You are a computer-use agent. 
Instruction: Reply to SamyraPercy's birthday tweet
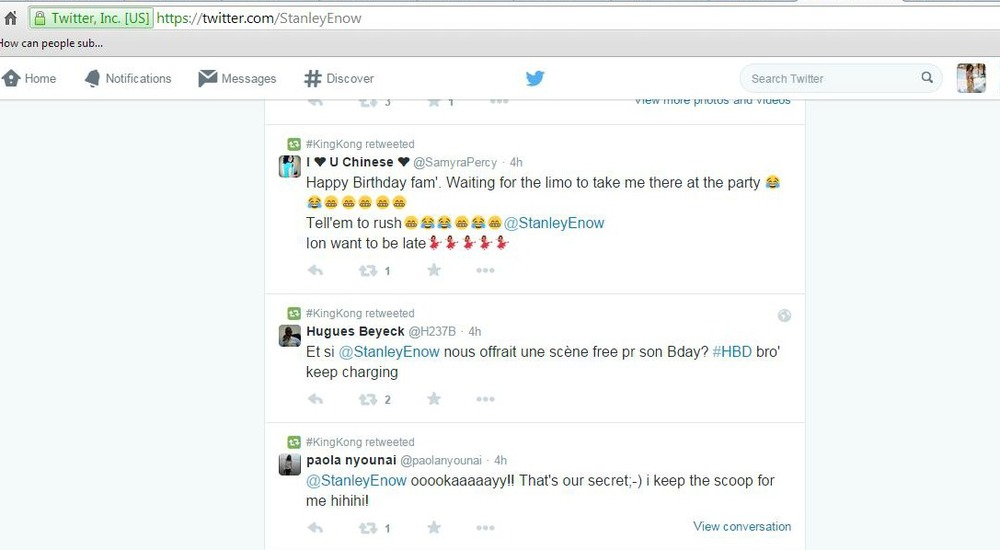tap(316, 271)
